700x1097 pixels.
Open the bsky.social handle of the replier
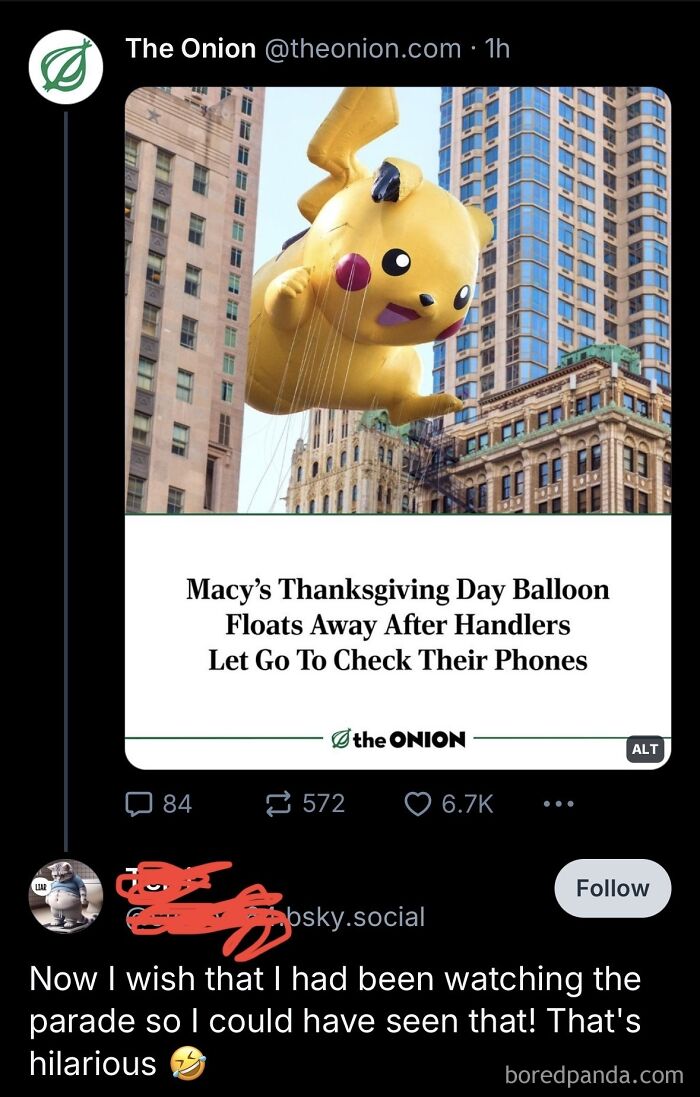[355, 915]
